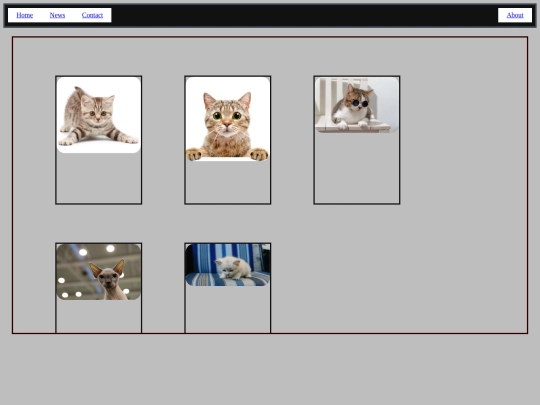This screenshot has width=540, height=405.
Task: Open the hairless Sphynx cat photo
Action: coord(98,272)
